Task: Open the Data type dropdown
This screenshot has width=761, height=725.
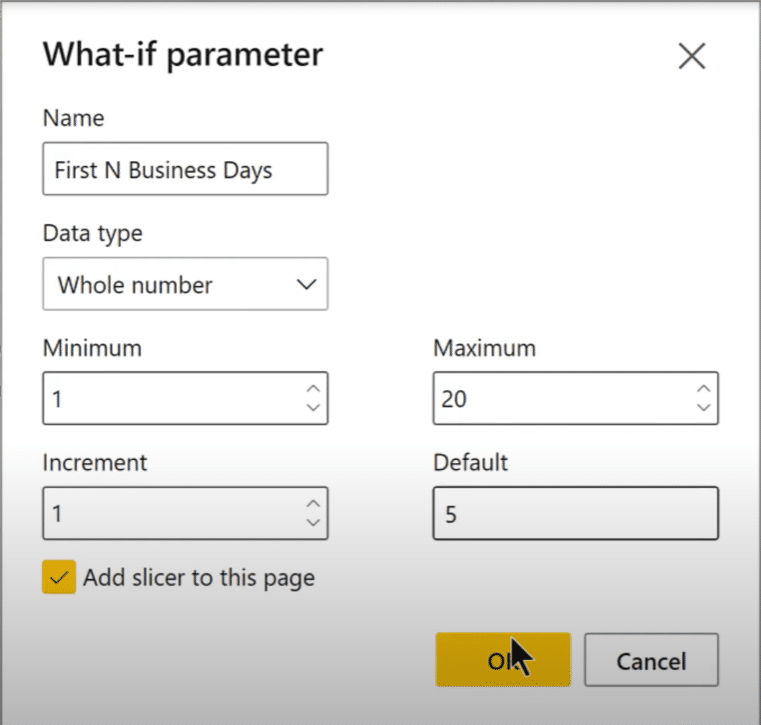Action: point(185,284)
